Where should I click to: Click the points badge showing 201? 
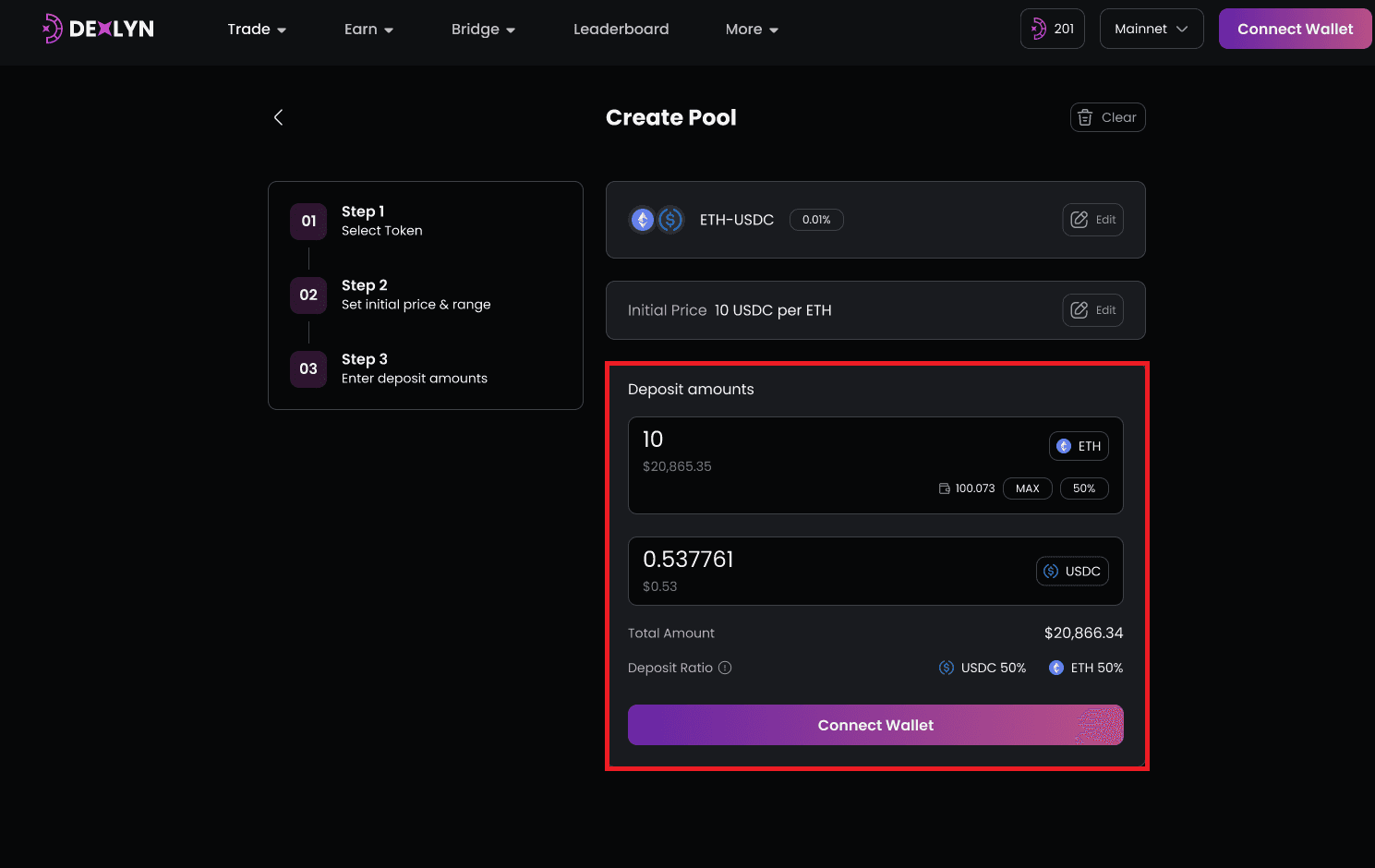[x=1052, y=29]
